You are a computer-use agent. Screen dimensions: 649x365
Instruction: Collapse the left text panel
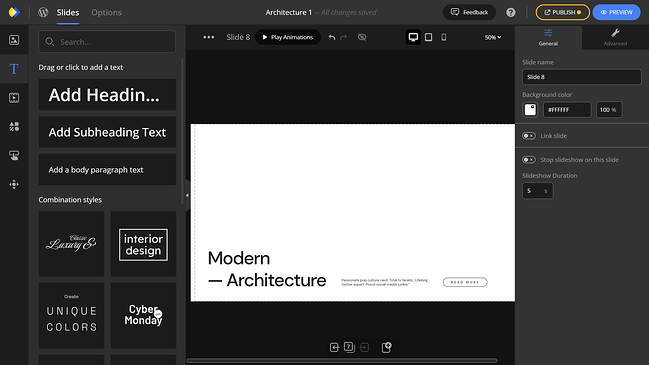coord(187,195)
